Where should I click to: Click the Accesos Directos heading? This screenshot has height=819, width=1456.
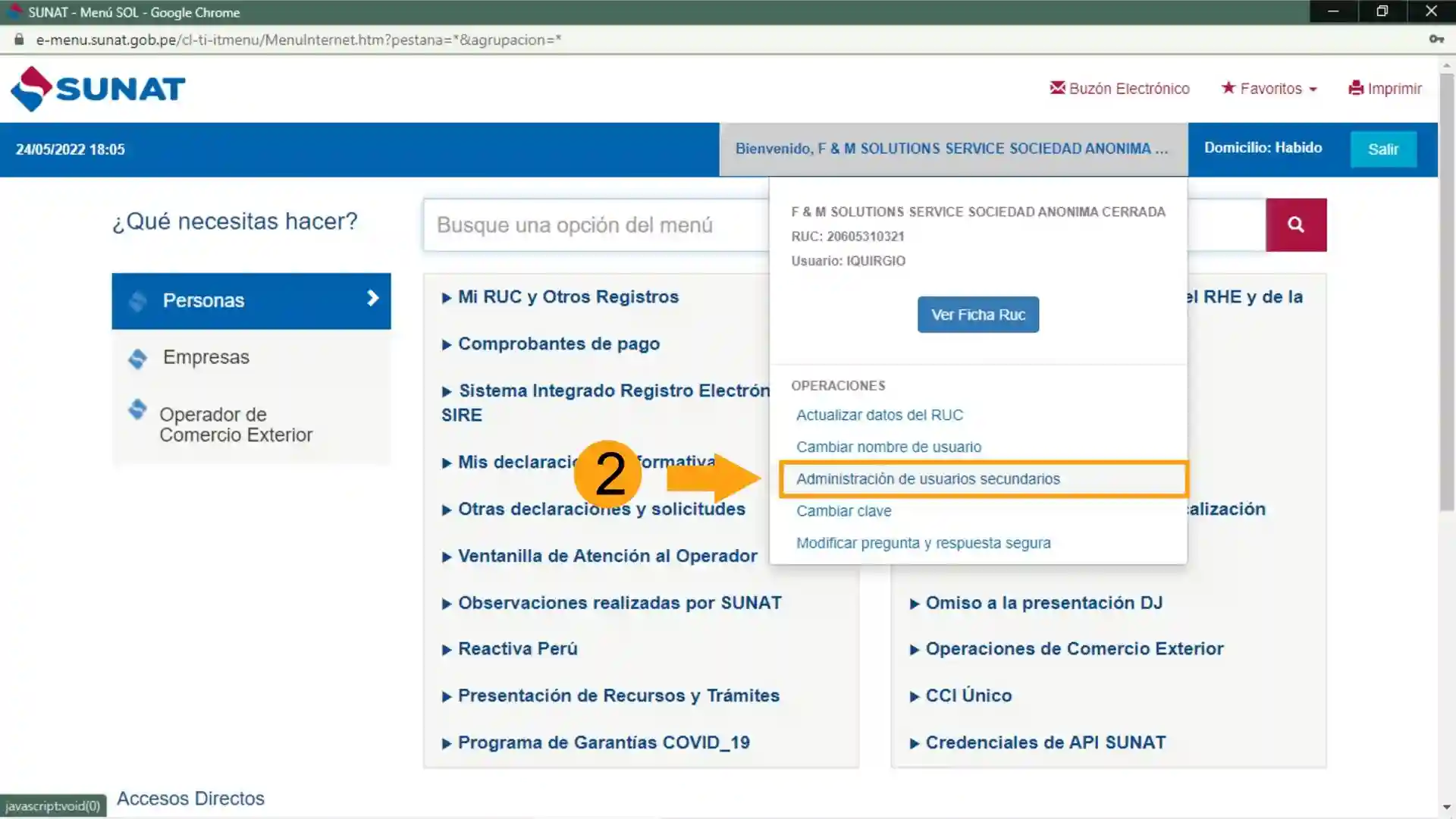[x=190, y=799]
